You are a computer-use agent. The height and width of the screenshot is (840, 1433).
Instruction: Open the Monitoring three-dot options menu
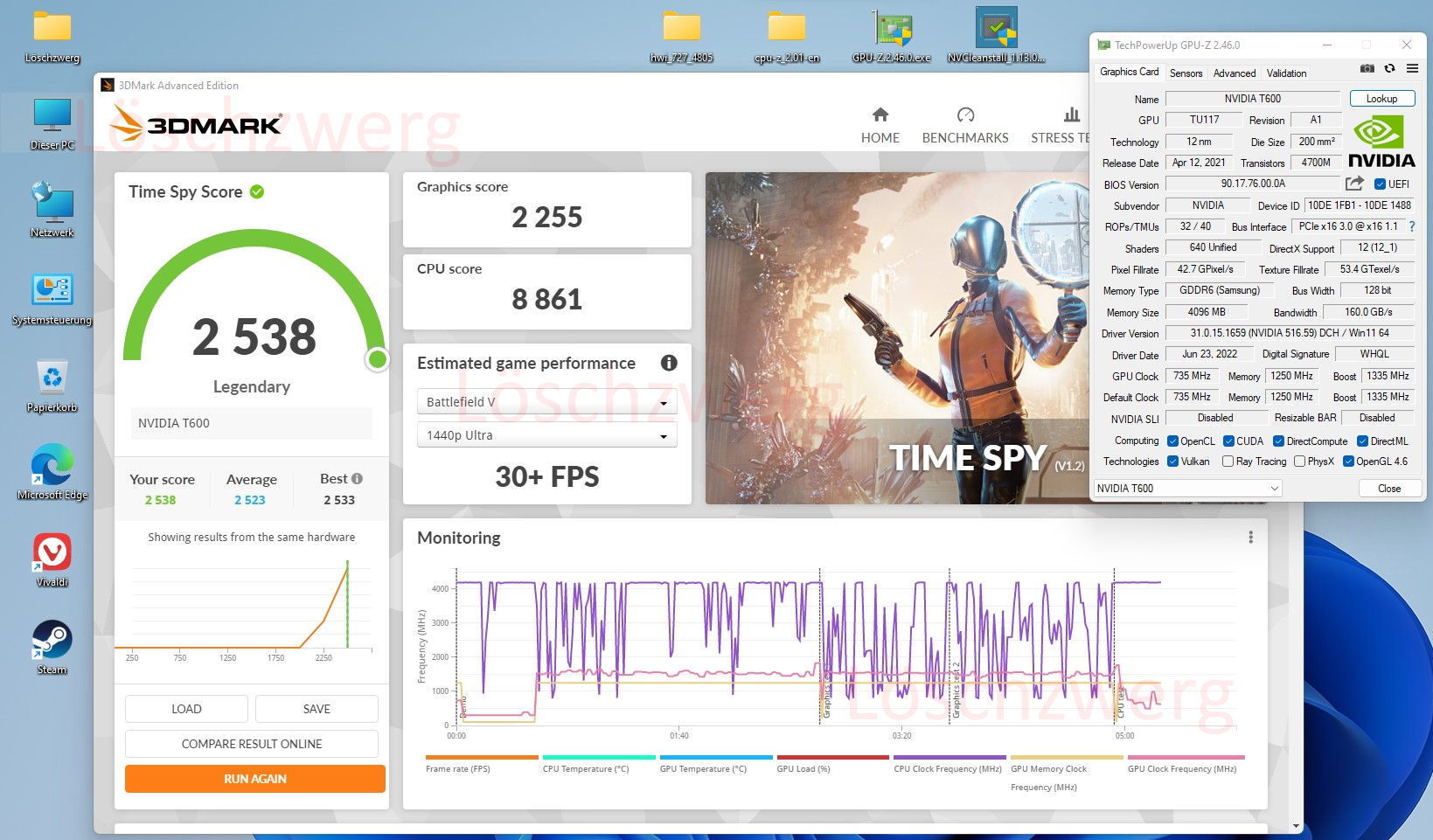click(x=1250, y=538)
